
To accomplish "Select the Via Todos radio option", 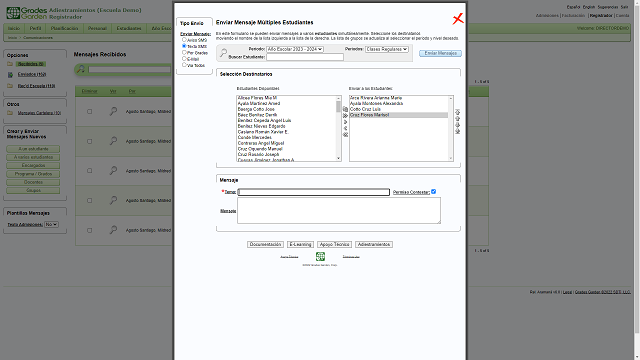I will tap(184, 64).
